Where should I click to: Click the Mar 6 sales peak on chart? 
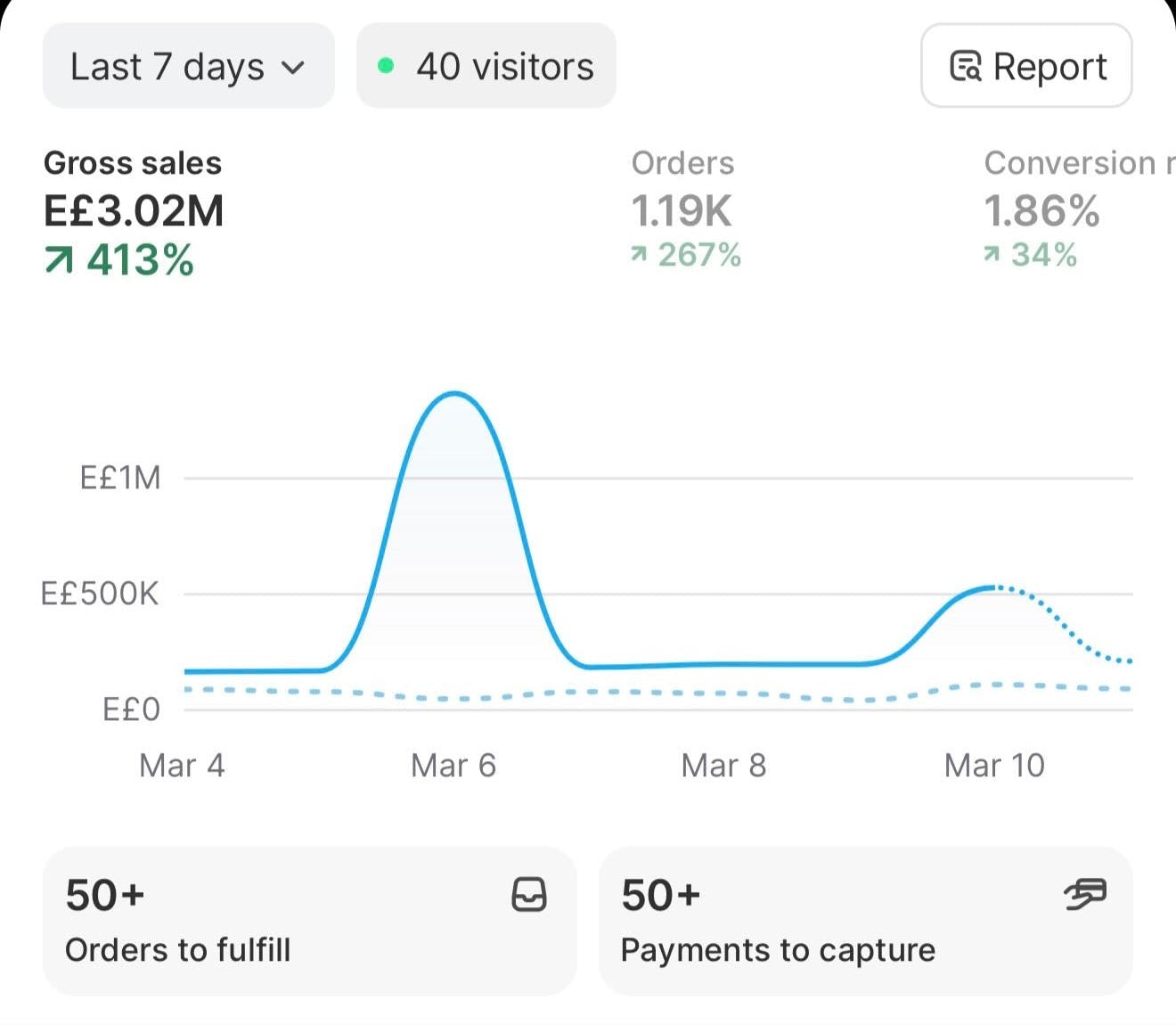pyautogui.click(x=455, y=393)
